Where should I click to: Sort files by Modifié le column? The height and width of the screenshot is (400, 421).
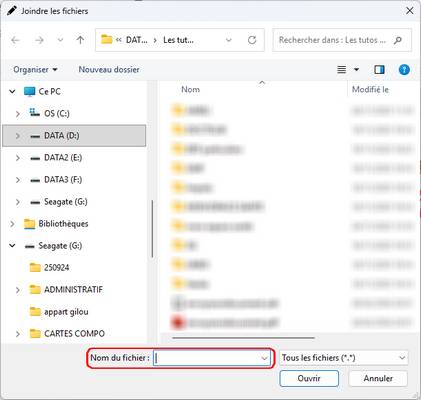(370, 89)
